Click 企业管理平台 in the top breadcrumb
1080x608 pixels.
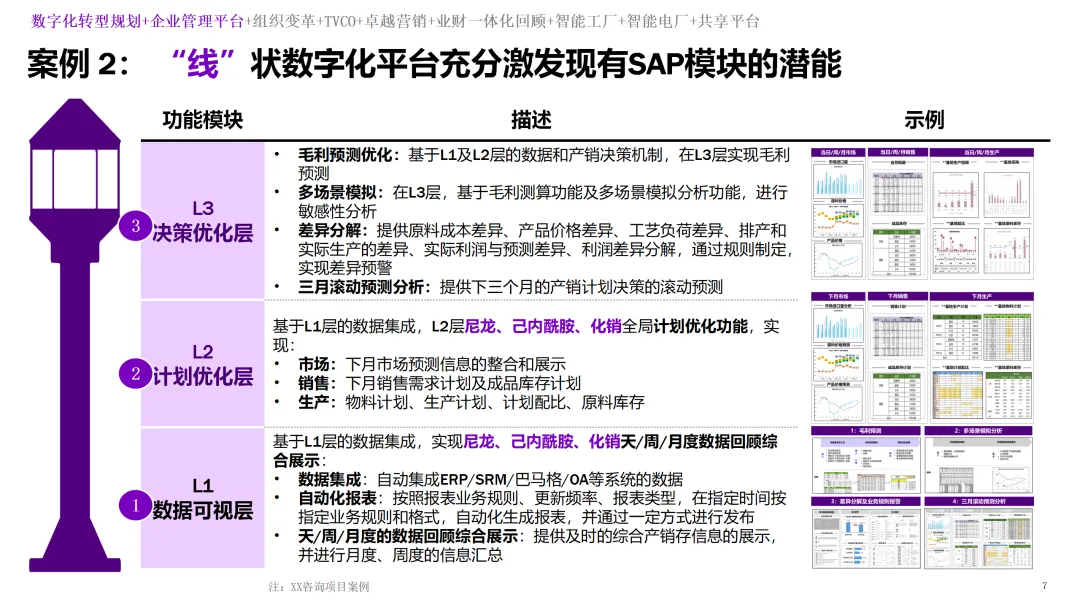click(197, 21)
